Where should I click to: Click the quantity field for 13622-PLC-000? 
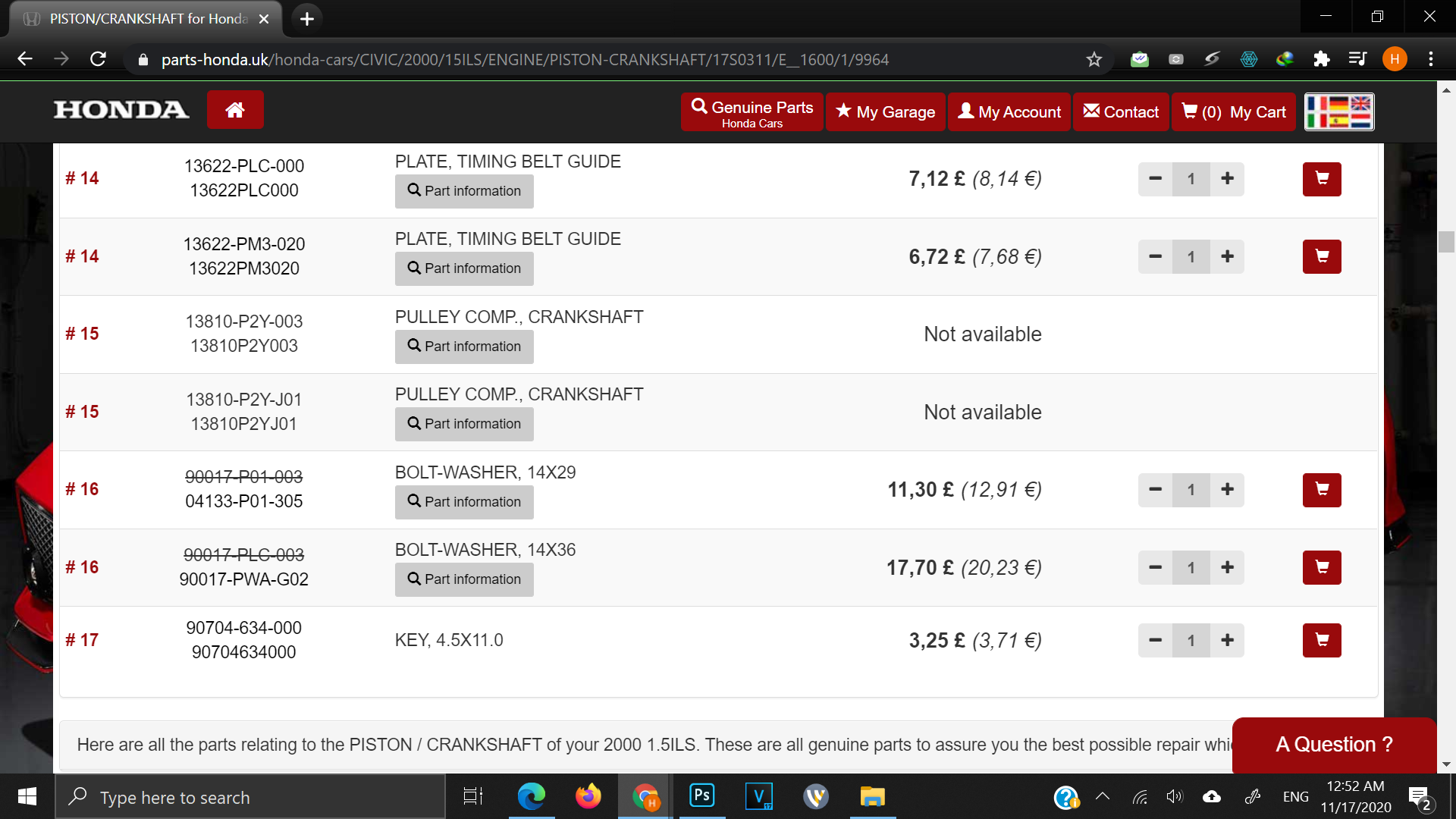1191,179
